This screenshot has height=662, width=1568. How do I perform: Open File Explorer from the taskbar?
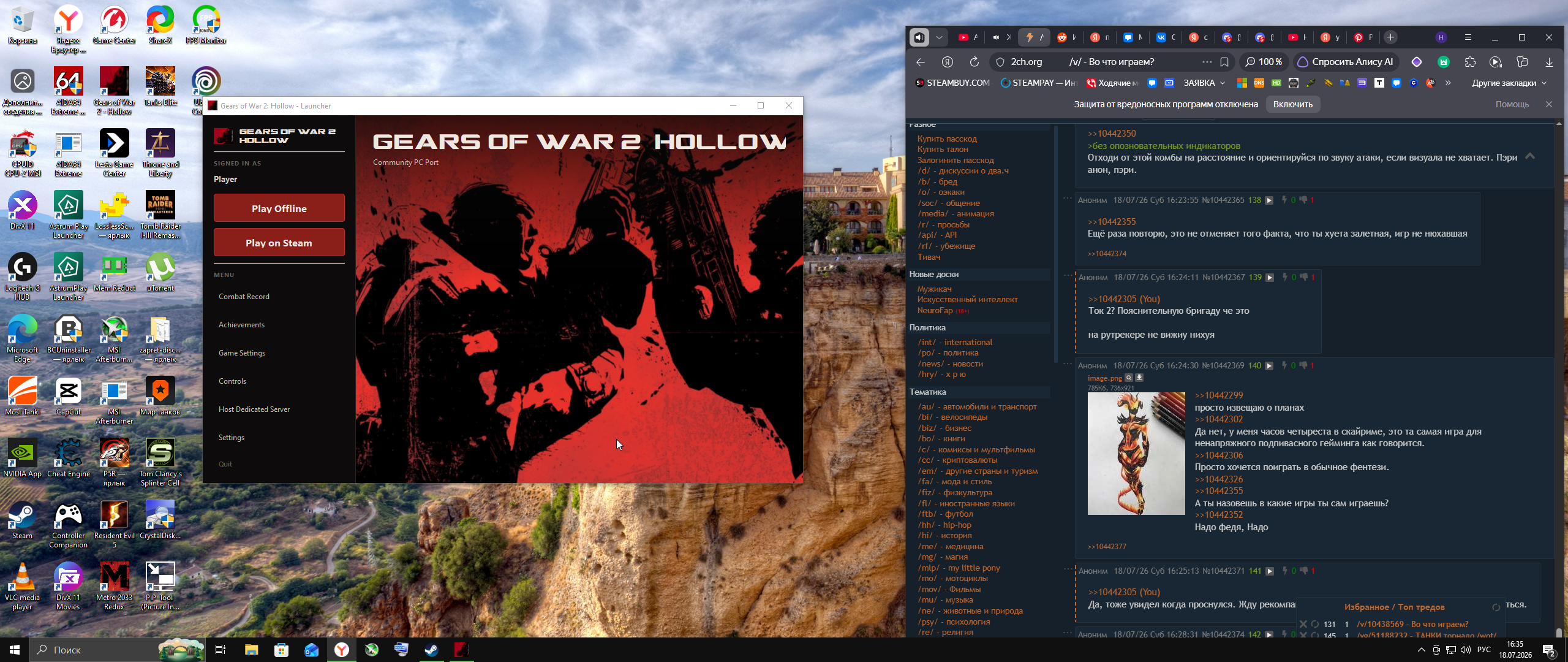click(x=252, y=650)
